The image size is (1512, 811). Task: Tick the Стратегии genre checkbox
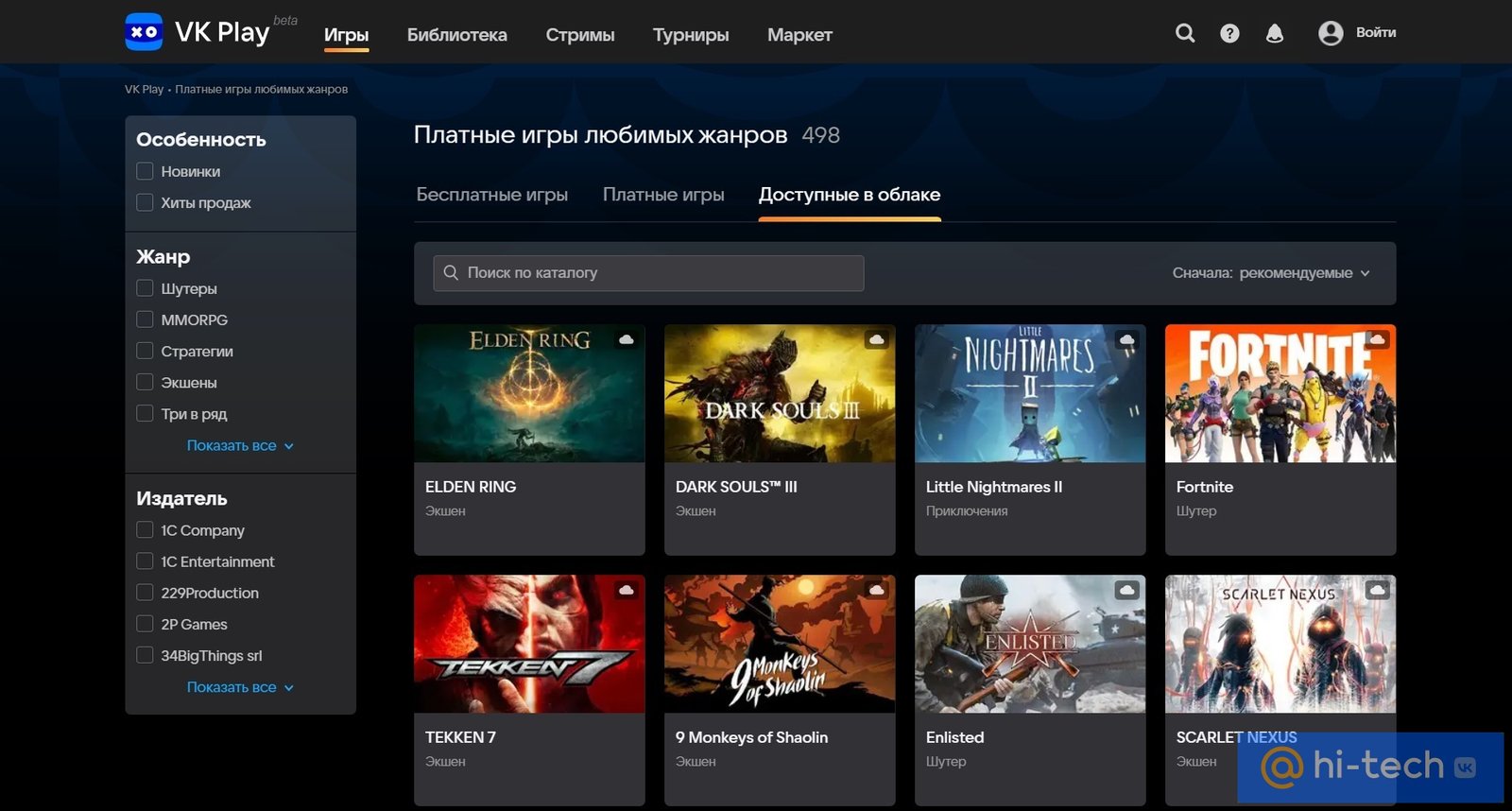click(145, 351)
